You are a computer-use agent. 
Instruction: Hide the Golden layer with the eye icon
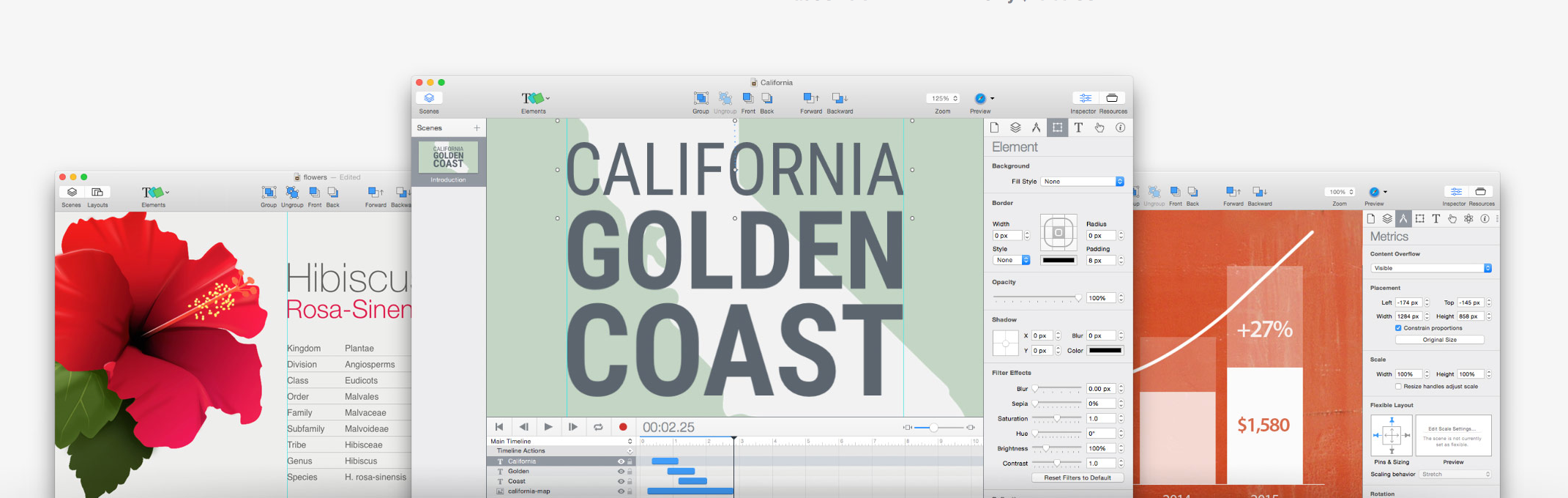click(621, 472)
